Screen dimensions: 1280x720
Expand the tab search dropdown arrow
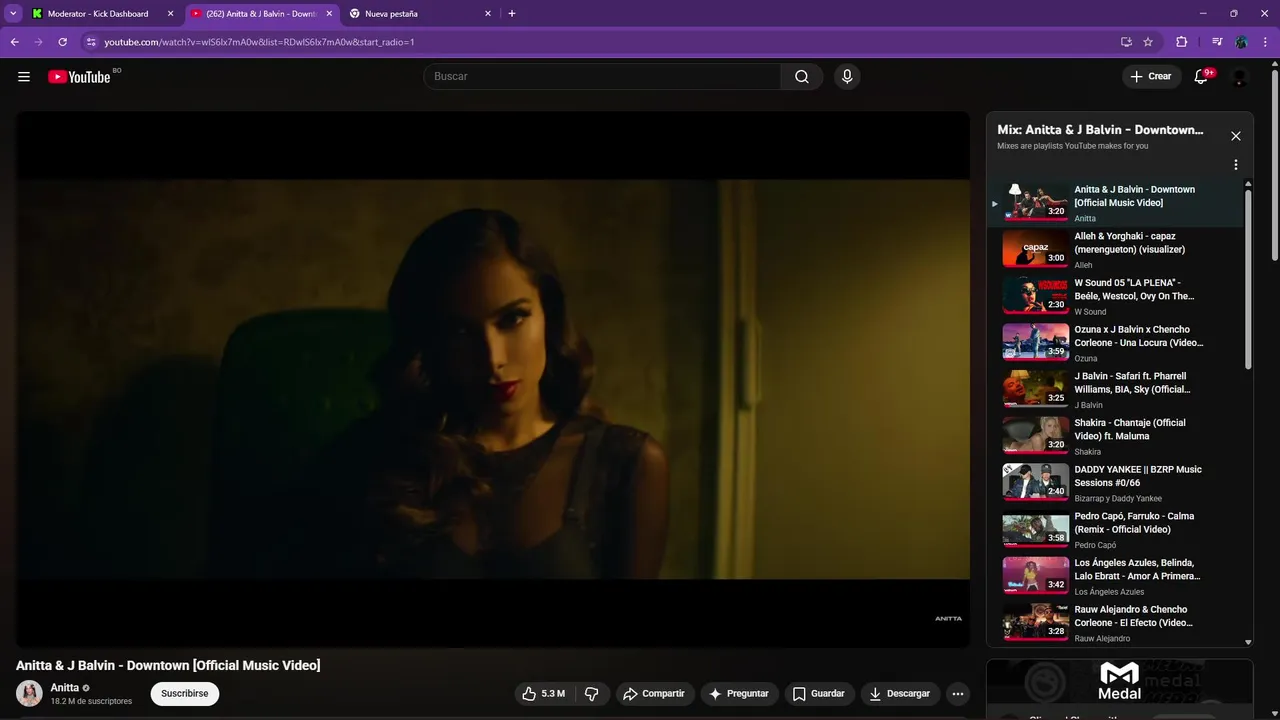click(x=13, y=14)
